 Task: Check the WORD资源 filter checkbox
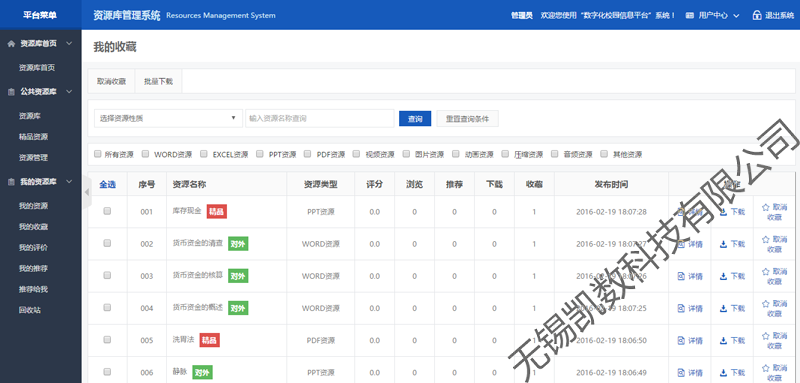pyautogui.click(x=145, y=154)
